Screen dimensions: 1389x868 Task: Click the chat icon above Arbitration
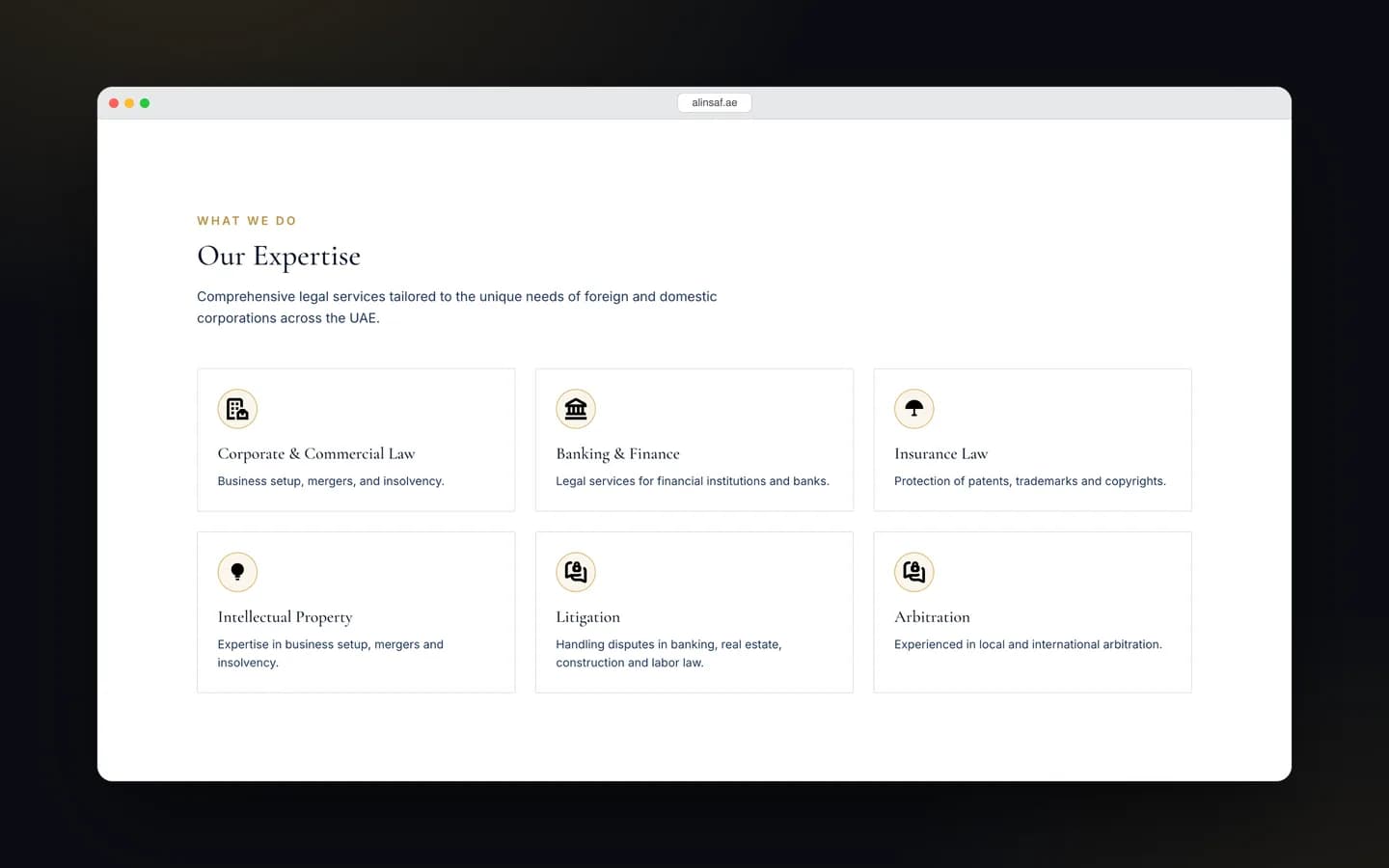[914, 572]
